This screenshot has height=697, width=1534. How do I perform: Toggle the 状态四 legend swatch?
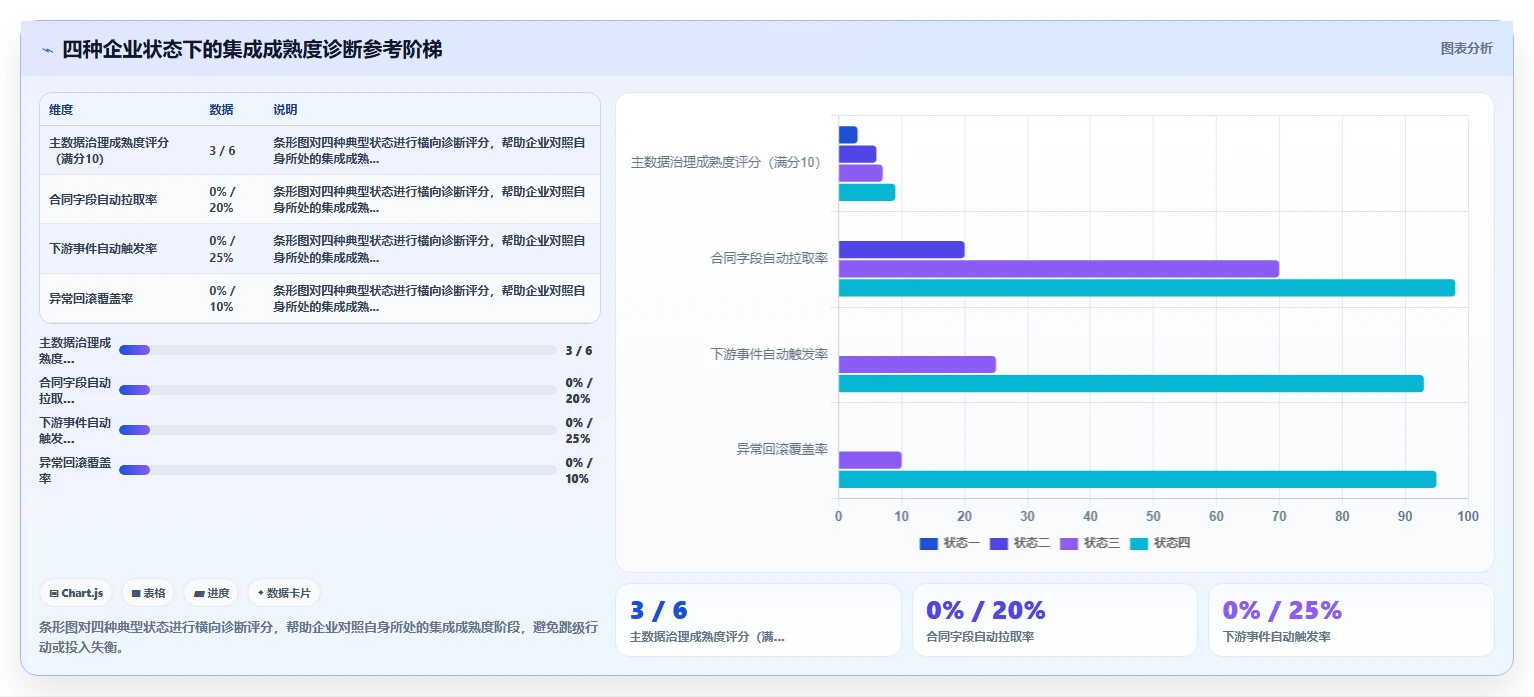click(x=1139, y=543)
